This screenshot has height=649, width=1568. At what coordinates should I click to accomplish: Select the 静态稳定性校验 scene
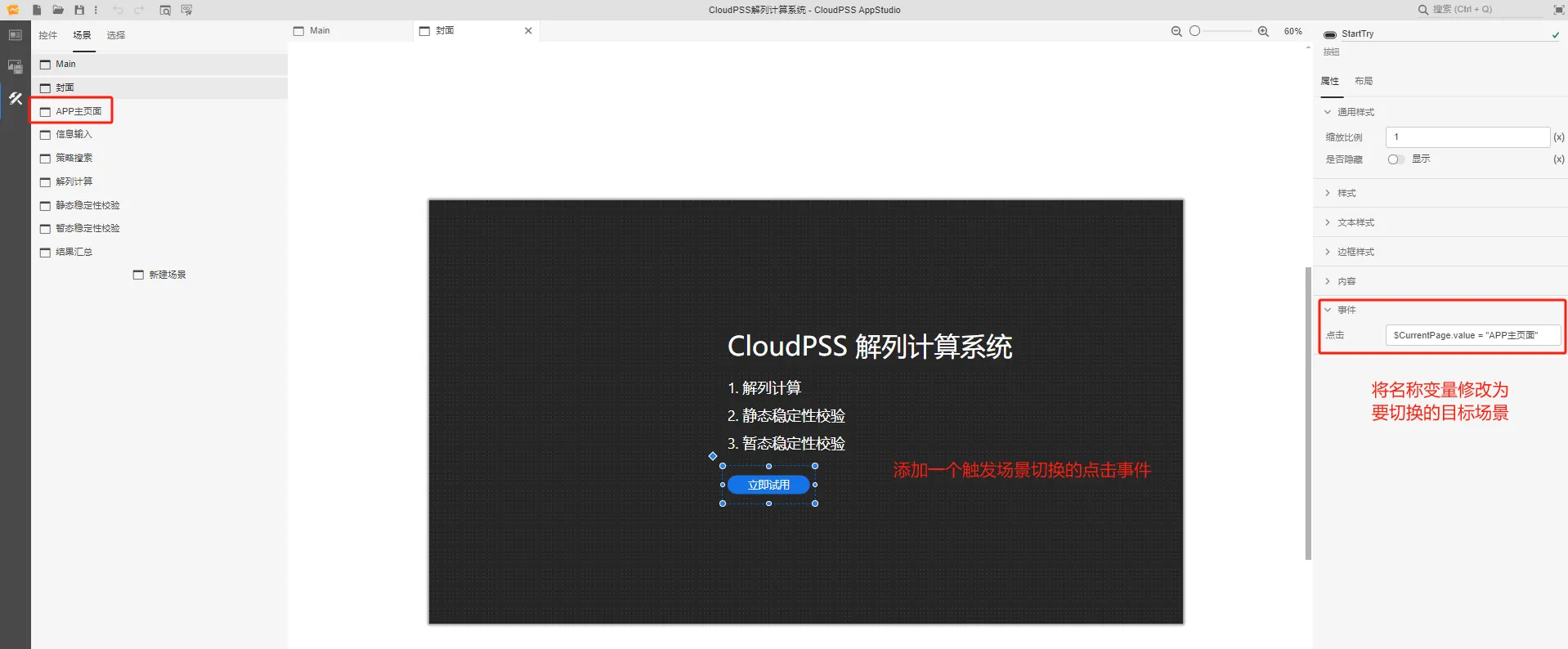tap(159, 205)
